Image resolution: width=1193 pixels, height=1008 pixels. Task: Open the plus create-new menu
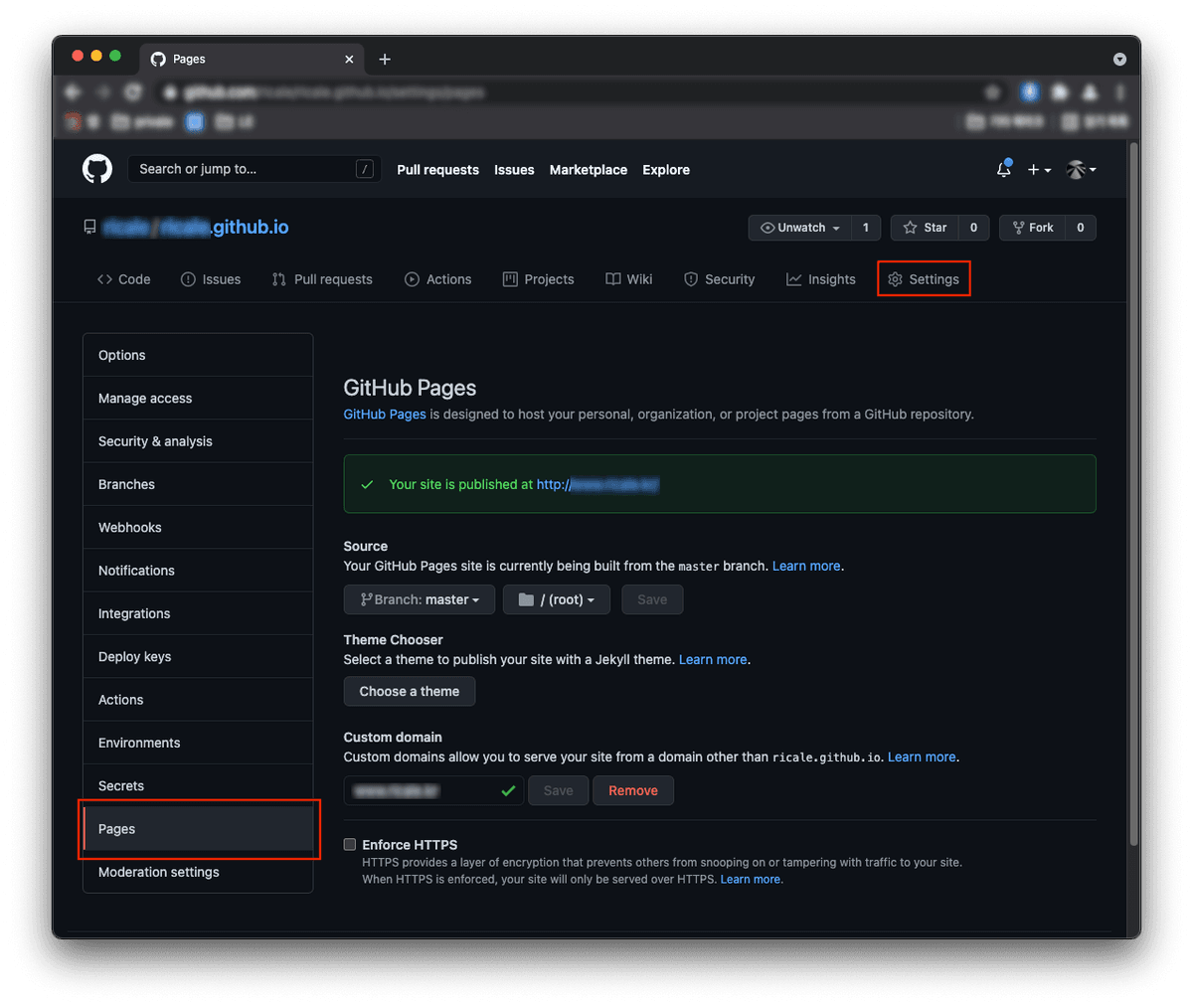pos(1039,170)
